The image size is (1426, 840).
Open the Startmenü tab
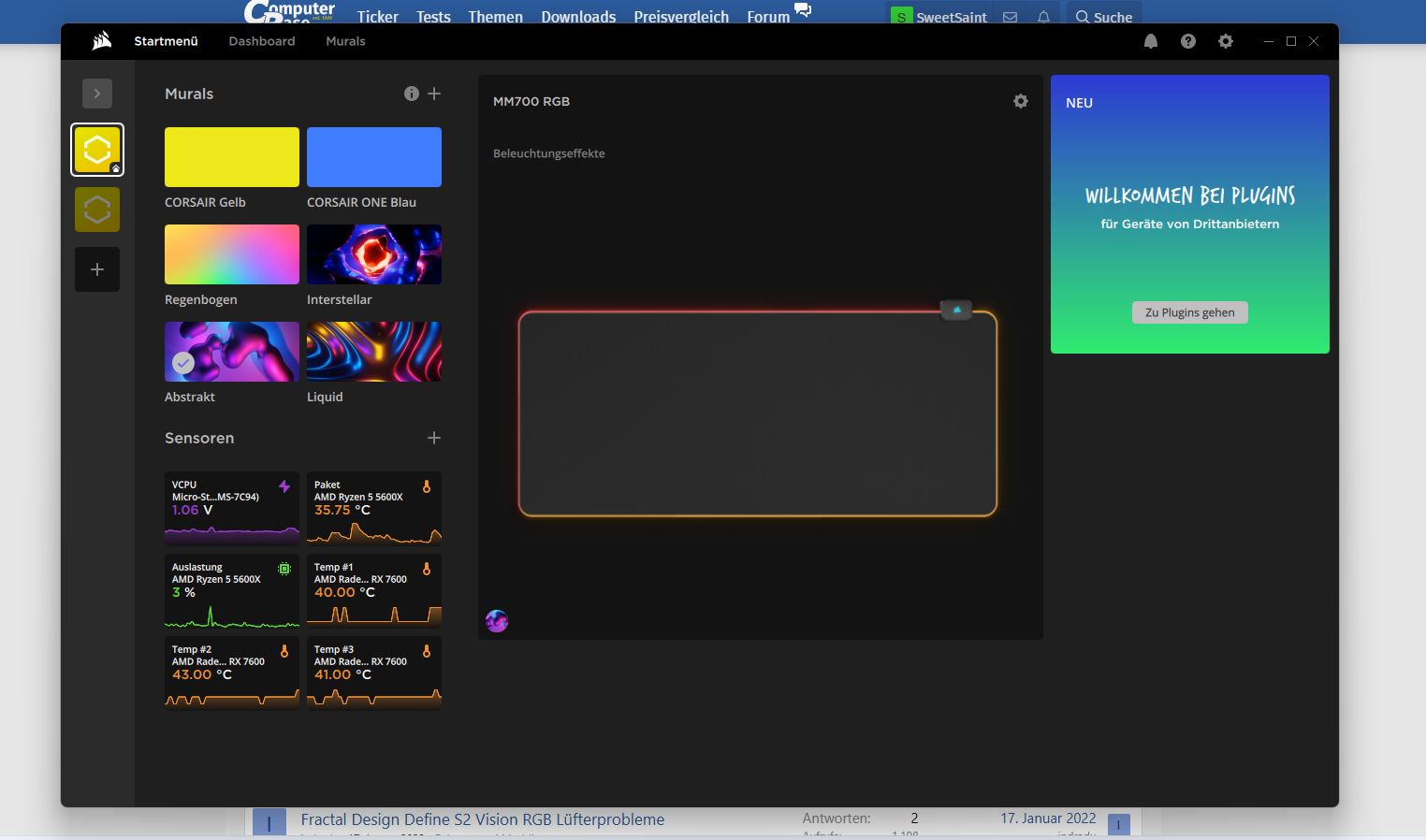pyautogui.click(x=166, y=41)
